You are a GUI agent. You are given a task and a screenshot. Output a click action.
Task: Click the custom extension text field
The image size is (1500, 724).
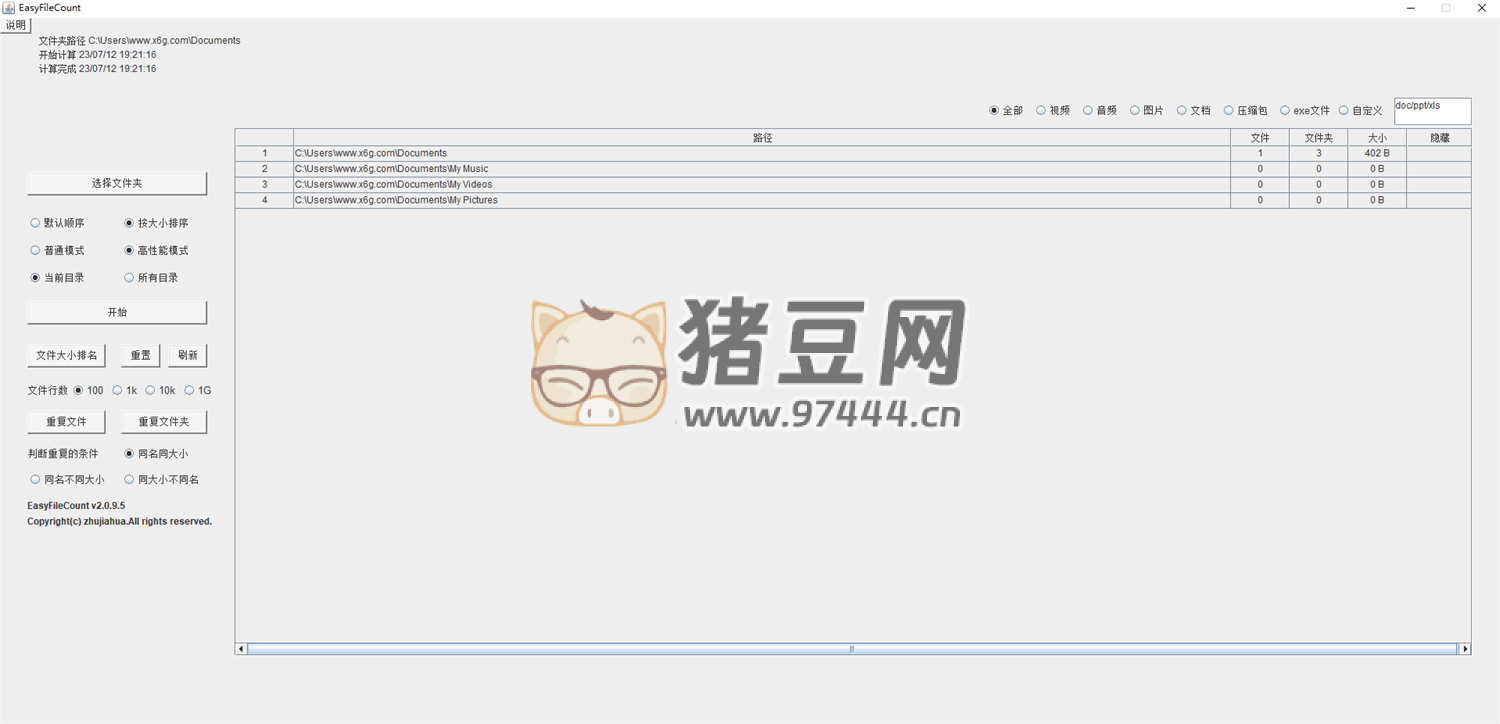[1432, 111]
